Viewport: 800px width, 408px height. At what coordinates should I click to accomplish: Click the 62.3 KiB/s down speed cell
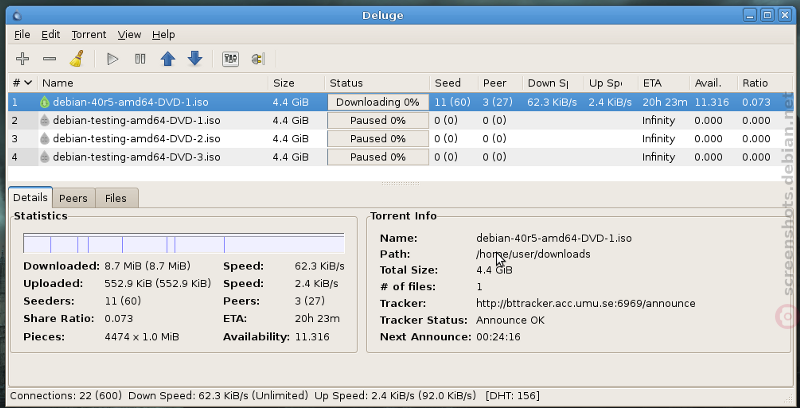click(552, 102)
